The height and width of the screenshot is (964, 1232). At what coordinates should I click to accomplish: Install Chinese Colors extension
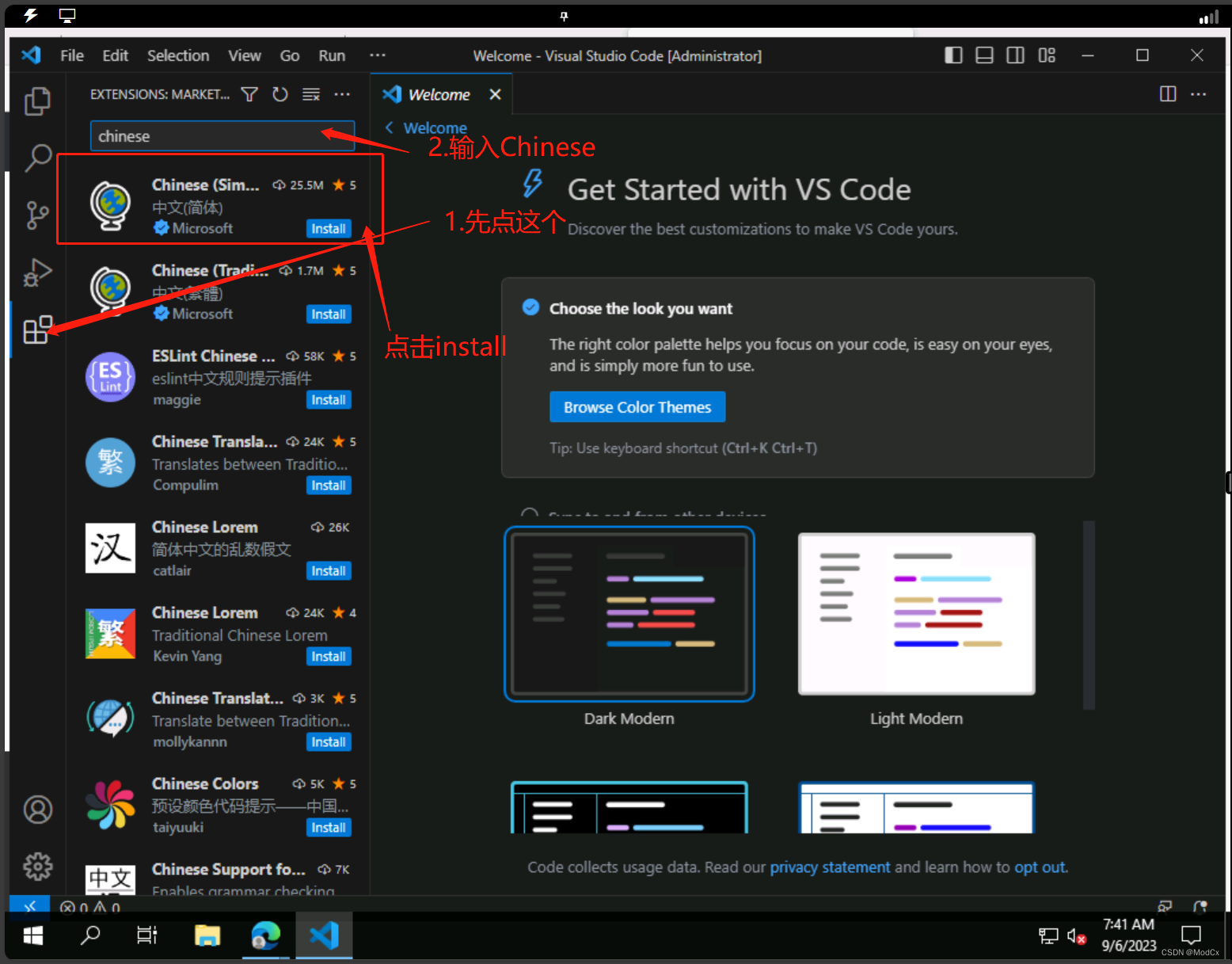coord(329,828)
